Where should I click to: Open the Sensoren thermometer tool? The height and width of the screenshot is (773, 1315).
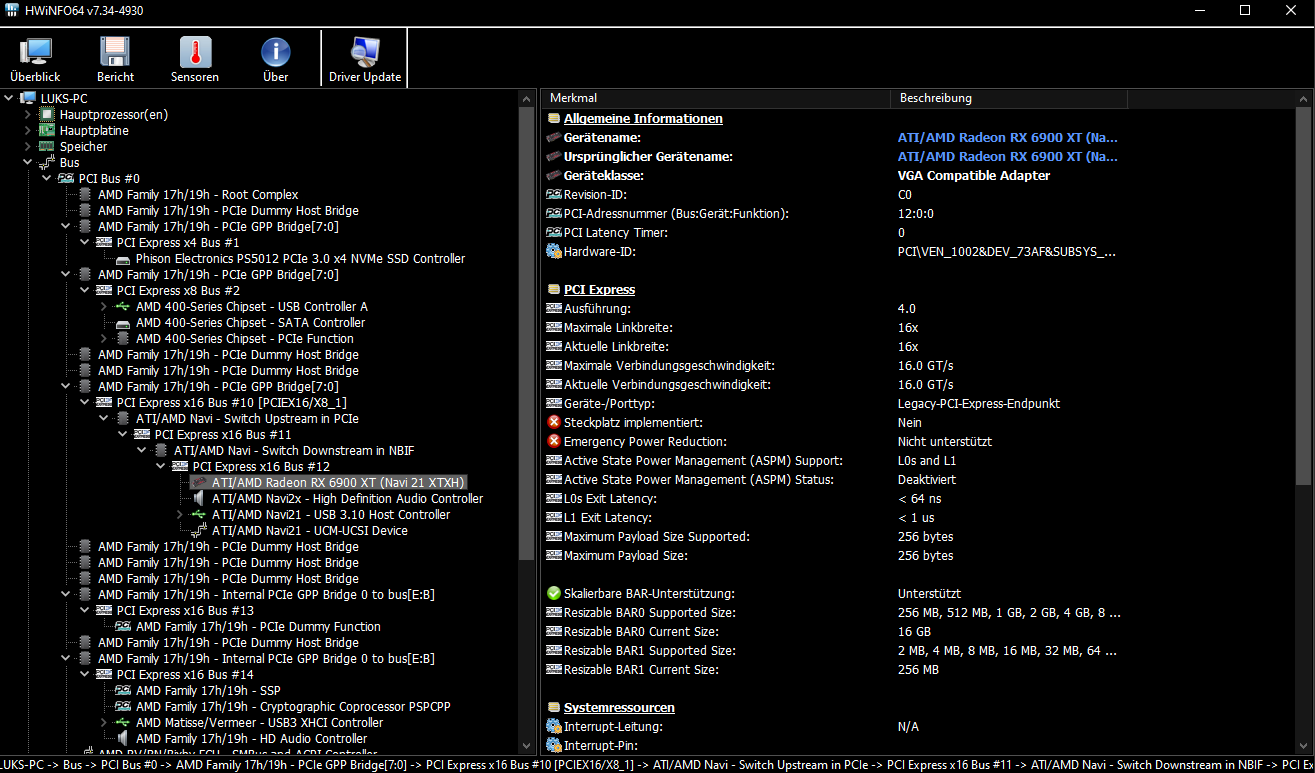[195, 60]
